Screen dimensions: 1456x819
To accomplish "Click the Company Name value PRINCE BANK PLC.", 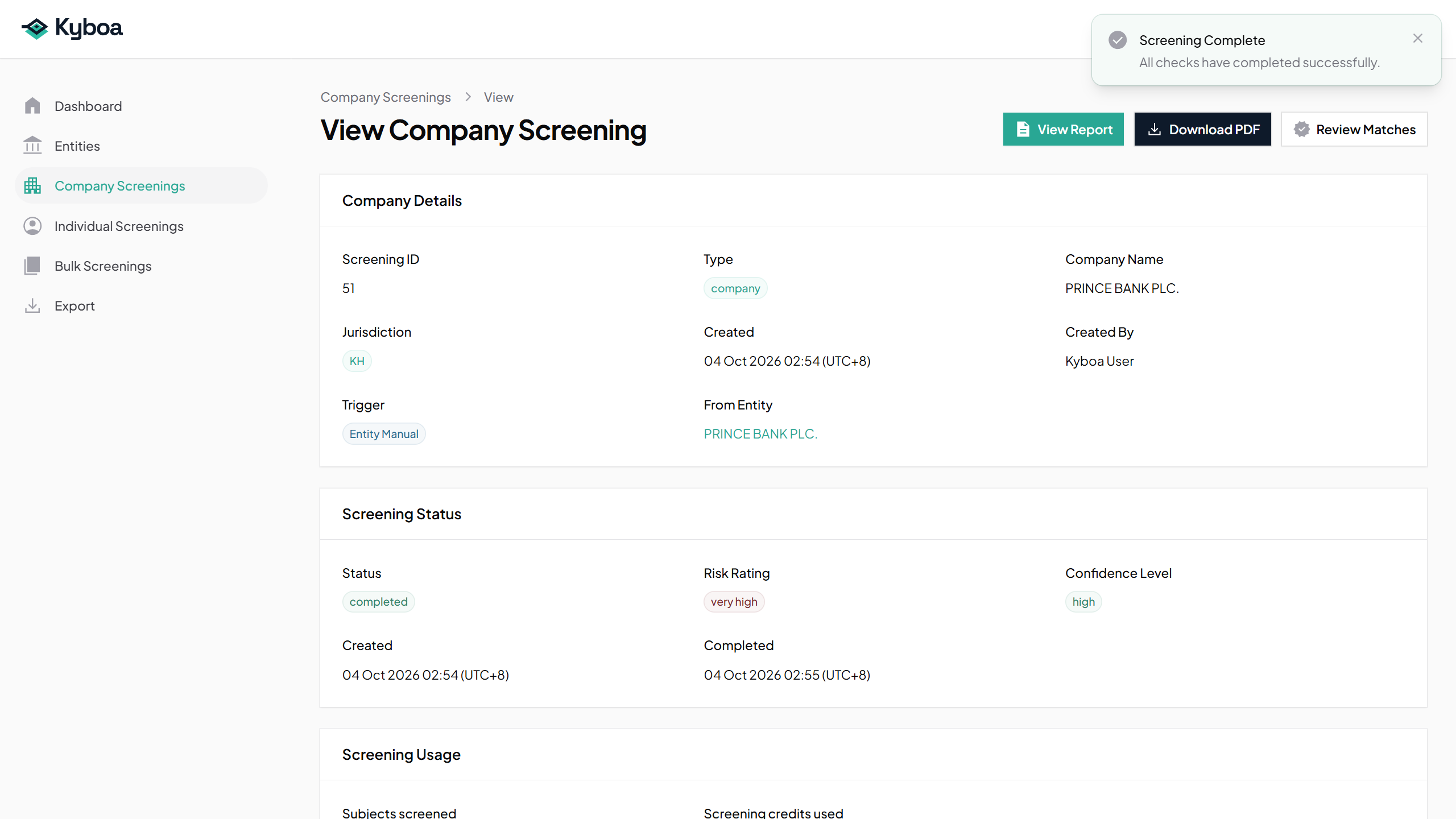I will 1122,288.
